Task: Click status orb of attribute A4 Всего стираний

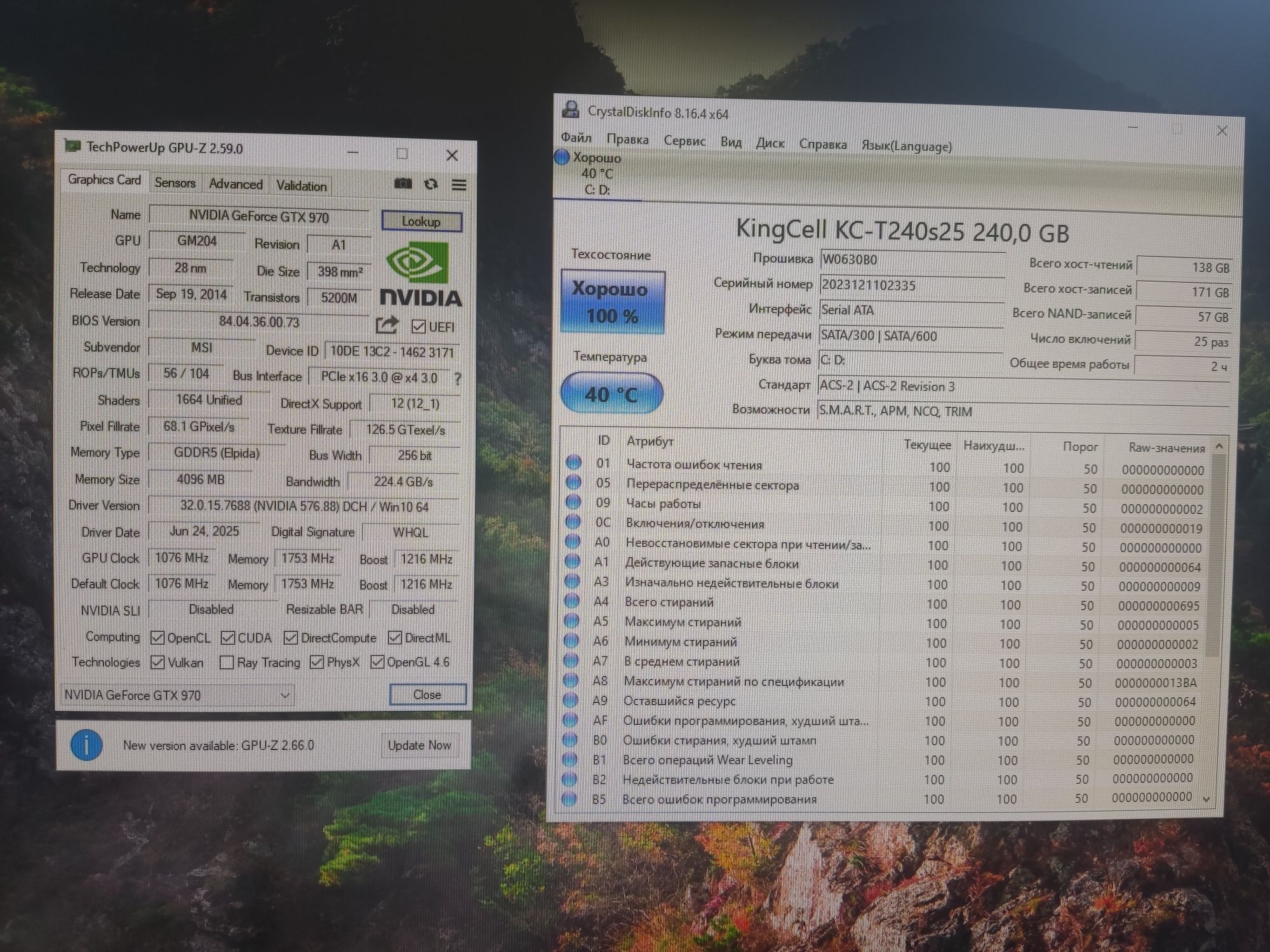Action: click(x=572, y=600)
